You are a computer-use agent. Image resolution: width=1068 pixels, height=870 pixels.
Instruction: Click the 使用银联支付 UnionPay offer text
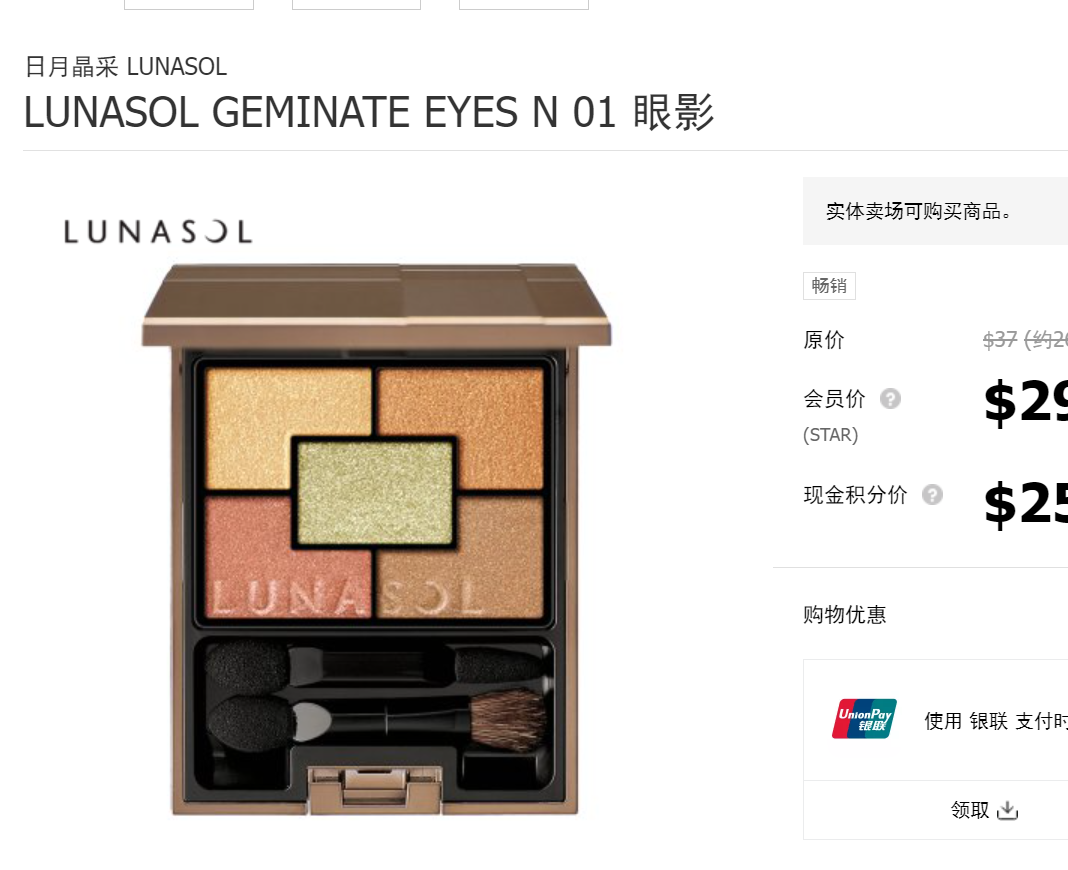click(x=996, y=721)
